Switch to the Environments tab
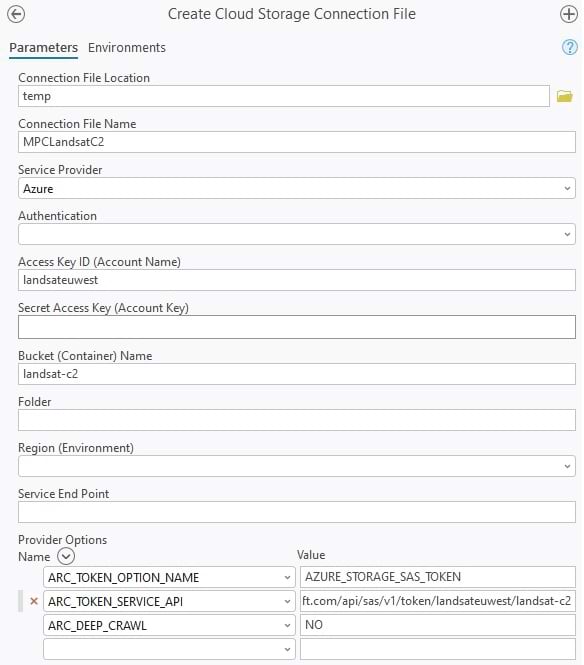This screenshot has height=665, width=584. tap(127, 48)
